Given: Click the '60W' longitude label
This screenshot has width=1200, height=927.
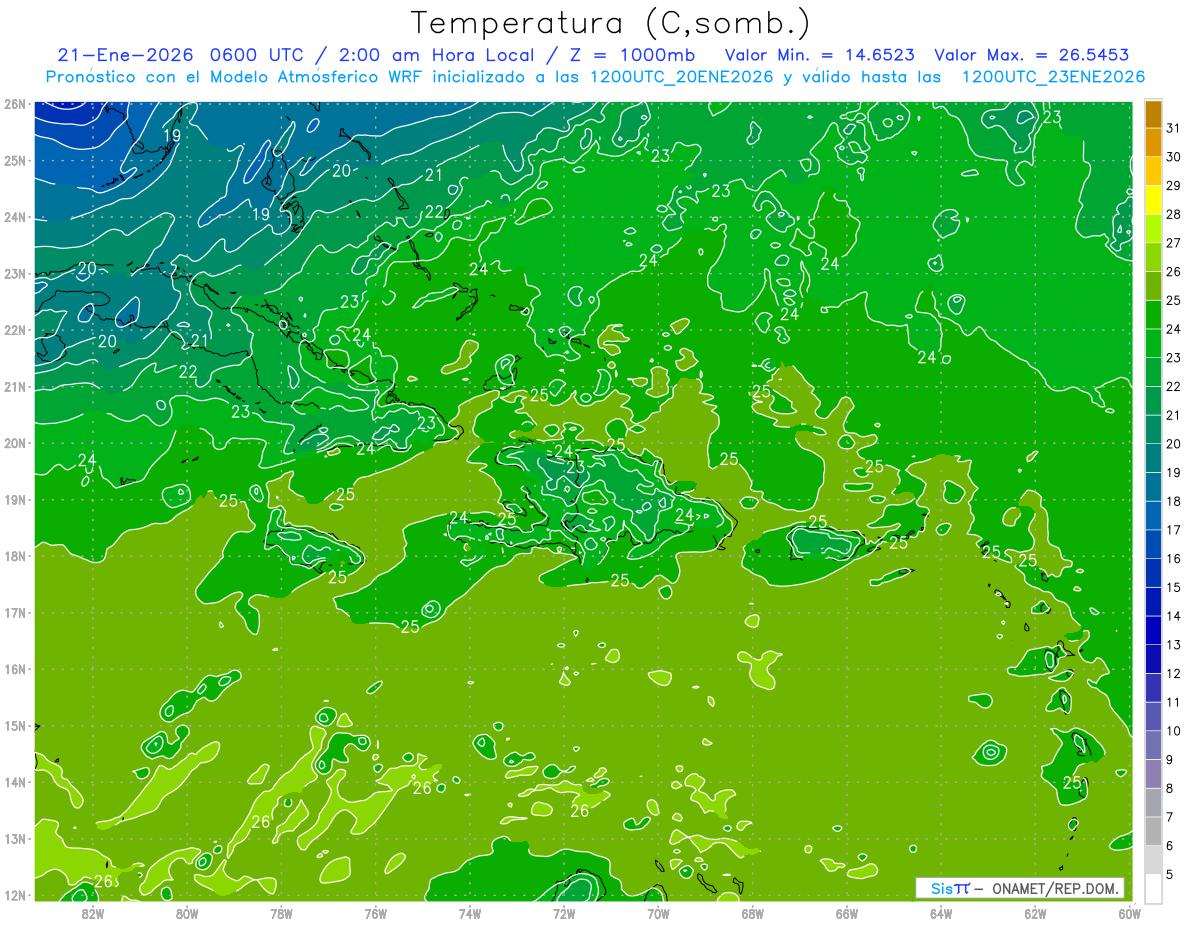Looking at the screenshot, I should point(1129,914).
